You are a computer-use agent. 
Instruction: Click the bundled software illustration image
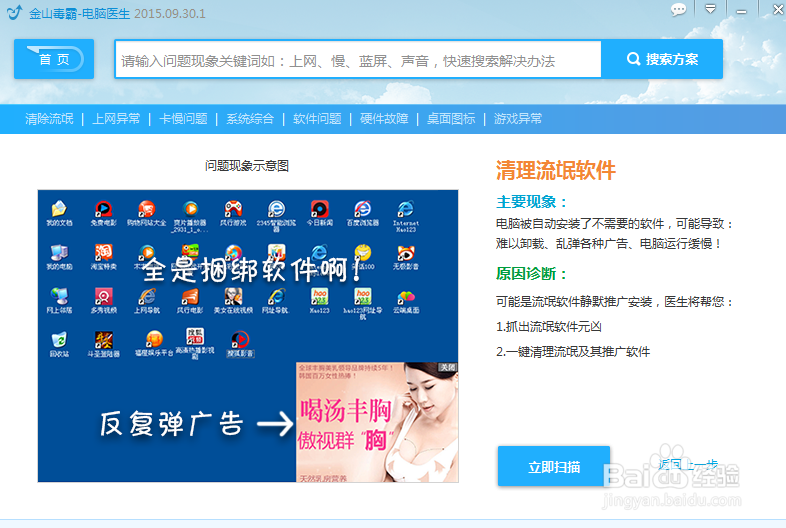[x=248, y=336]
